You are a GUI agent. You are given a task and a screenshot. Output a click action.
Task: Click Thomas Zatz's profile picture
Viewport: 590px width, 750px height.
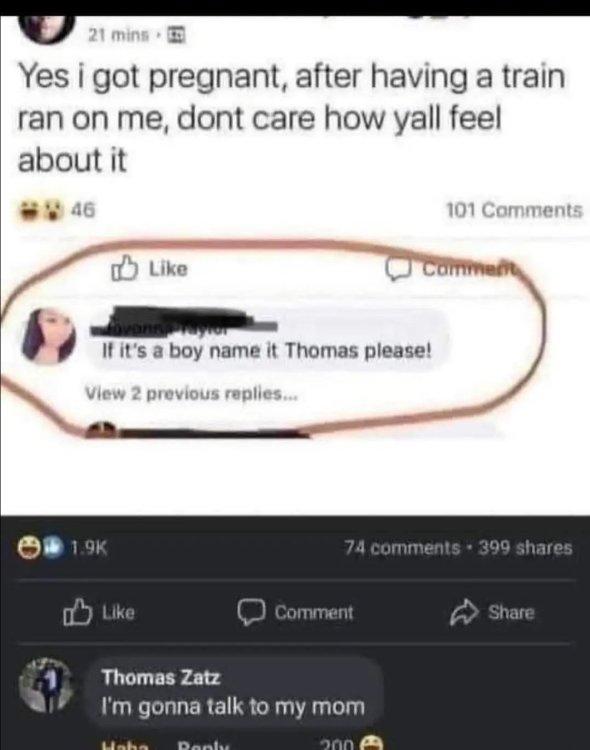pos(45,687)
